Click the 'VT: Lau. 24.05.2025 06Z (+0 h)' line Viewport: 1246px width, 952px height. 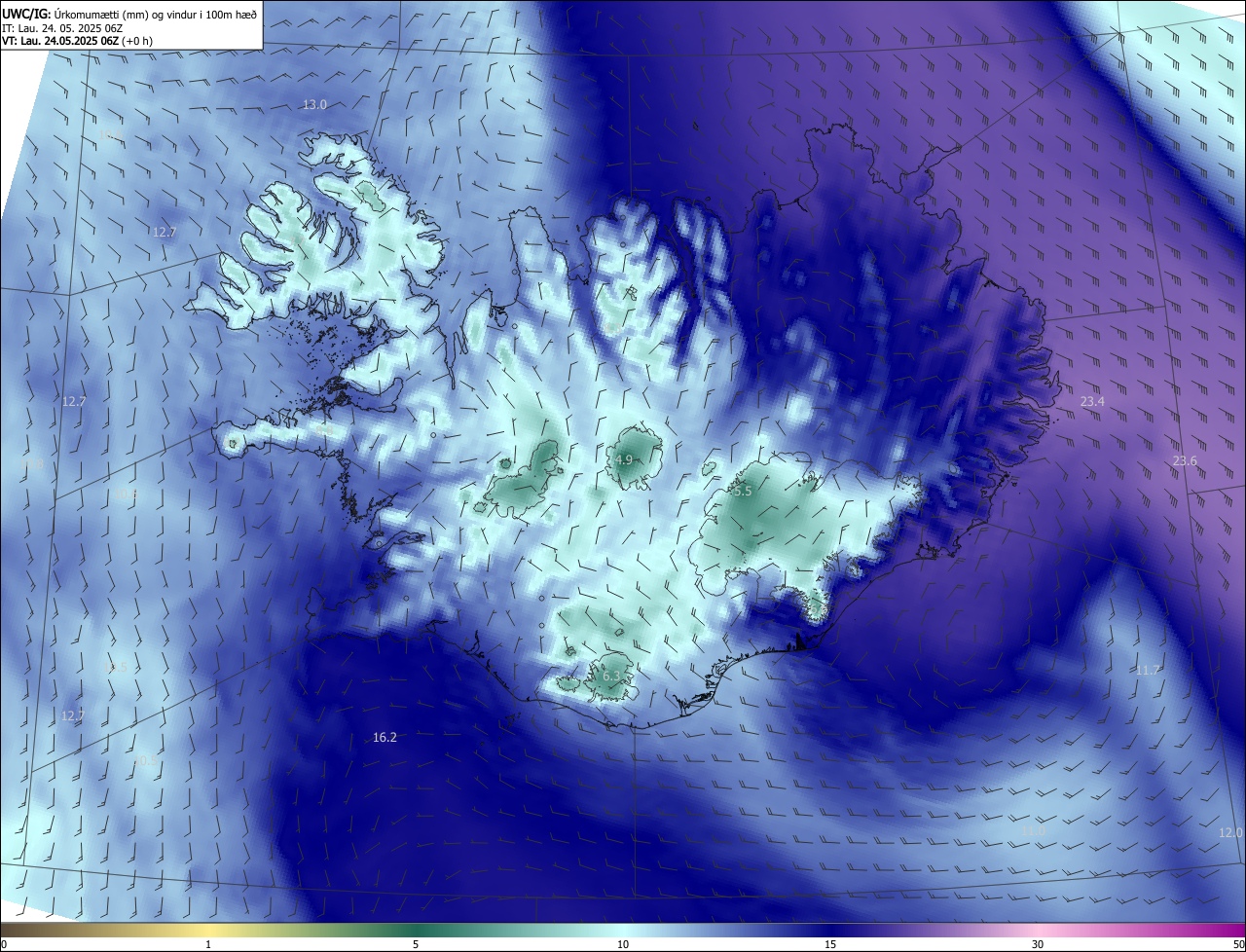click(x=77, y=41)
